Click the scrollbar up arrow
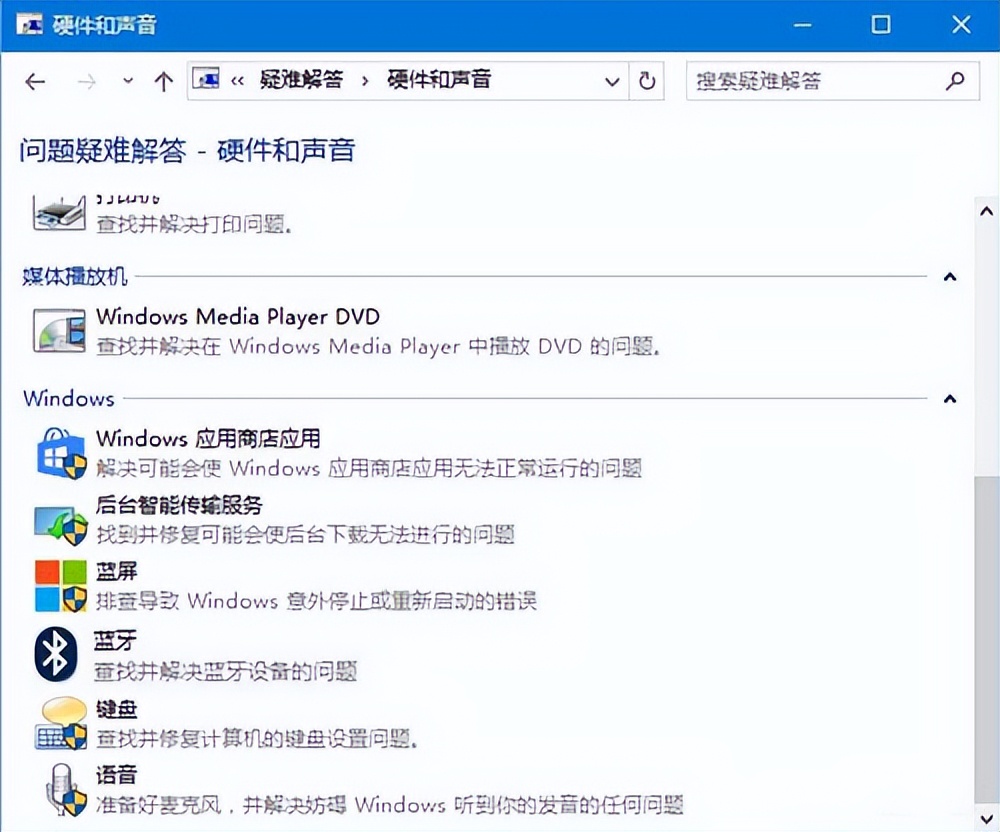The image size is (1000, 832). point(987,211)
